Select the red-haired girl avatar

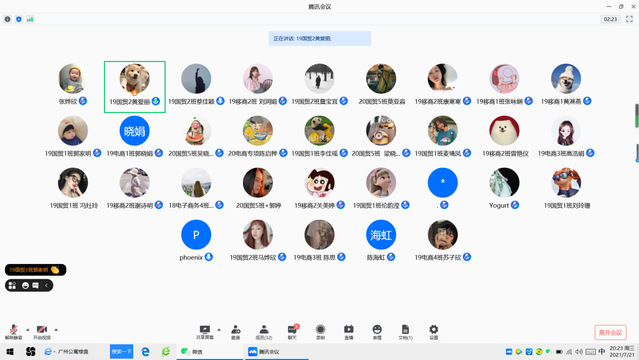[x=258, y=235]
